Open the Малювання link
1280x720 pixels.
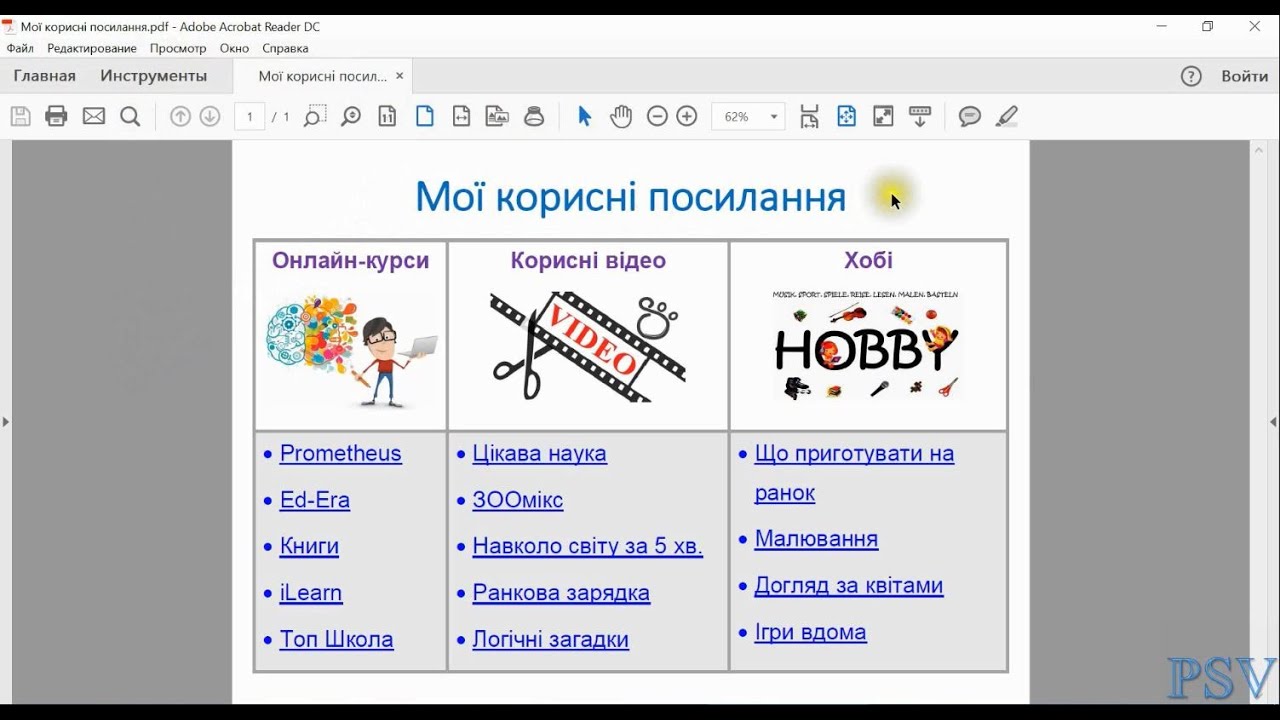pos(816,539)
